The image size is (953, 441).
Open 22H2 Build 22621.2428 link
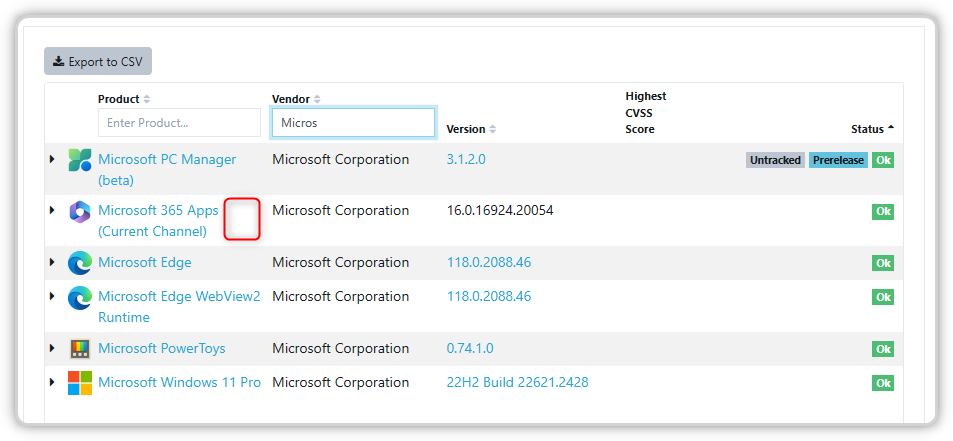coord(517,382)
